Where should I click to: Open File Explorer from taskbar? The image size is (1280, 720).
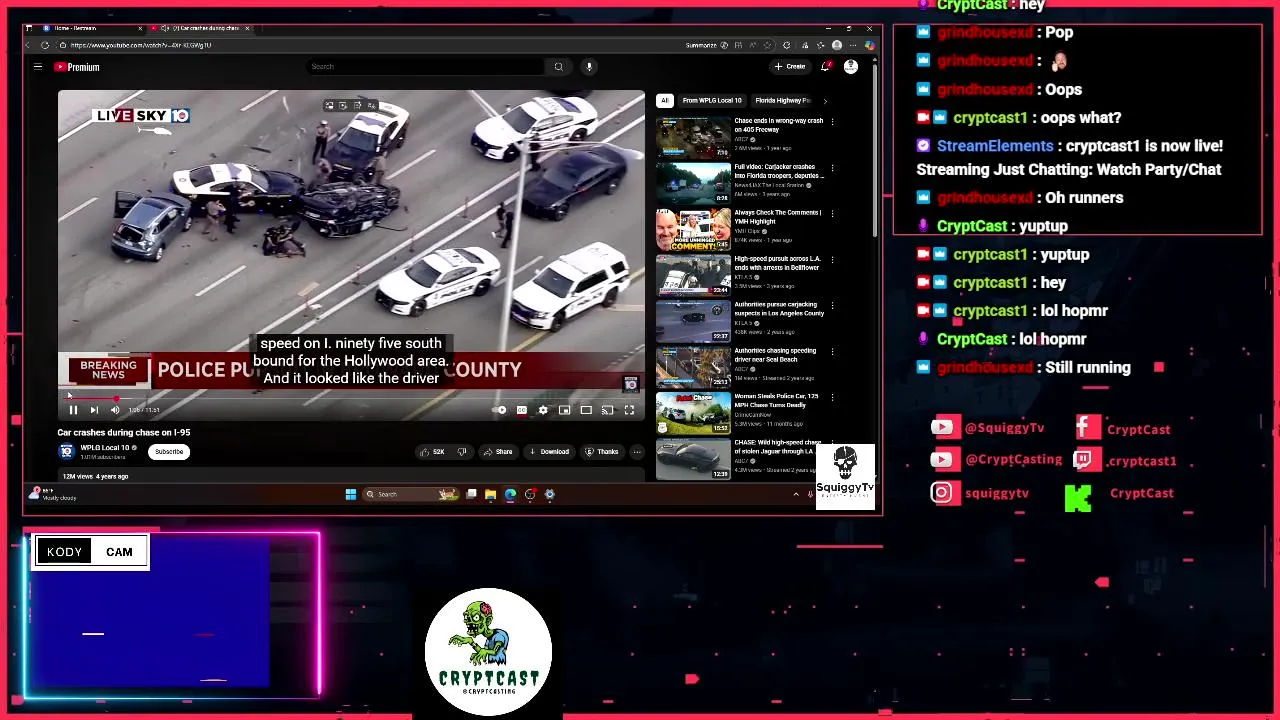pos(490,494)
